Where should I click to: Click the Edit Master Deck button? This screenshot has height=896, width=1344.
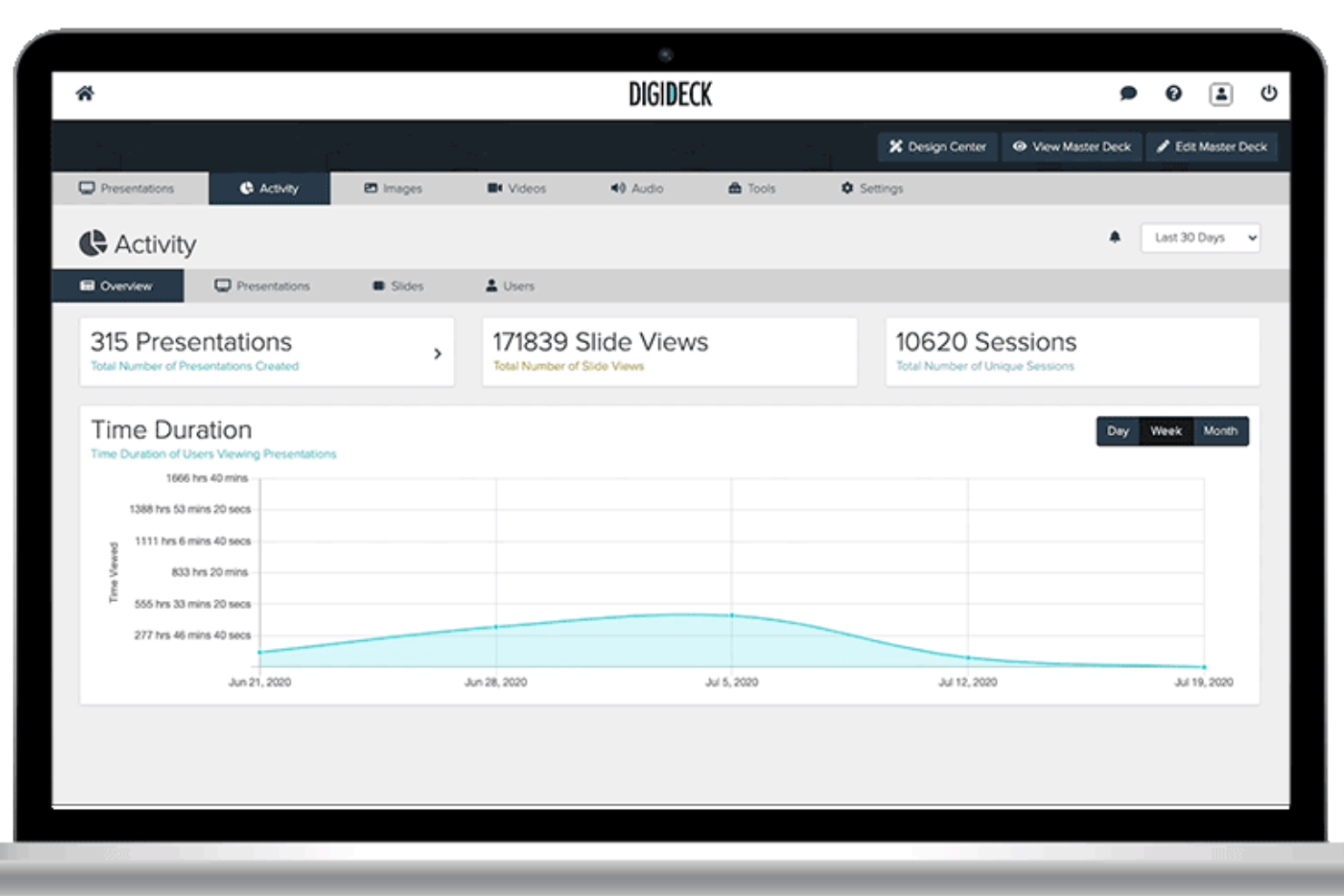click(1211, 146)
